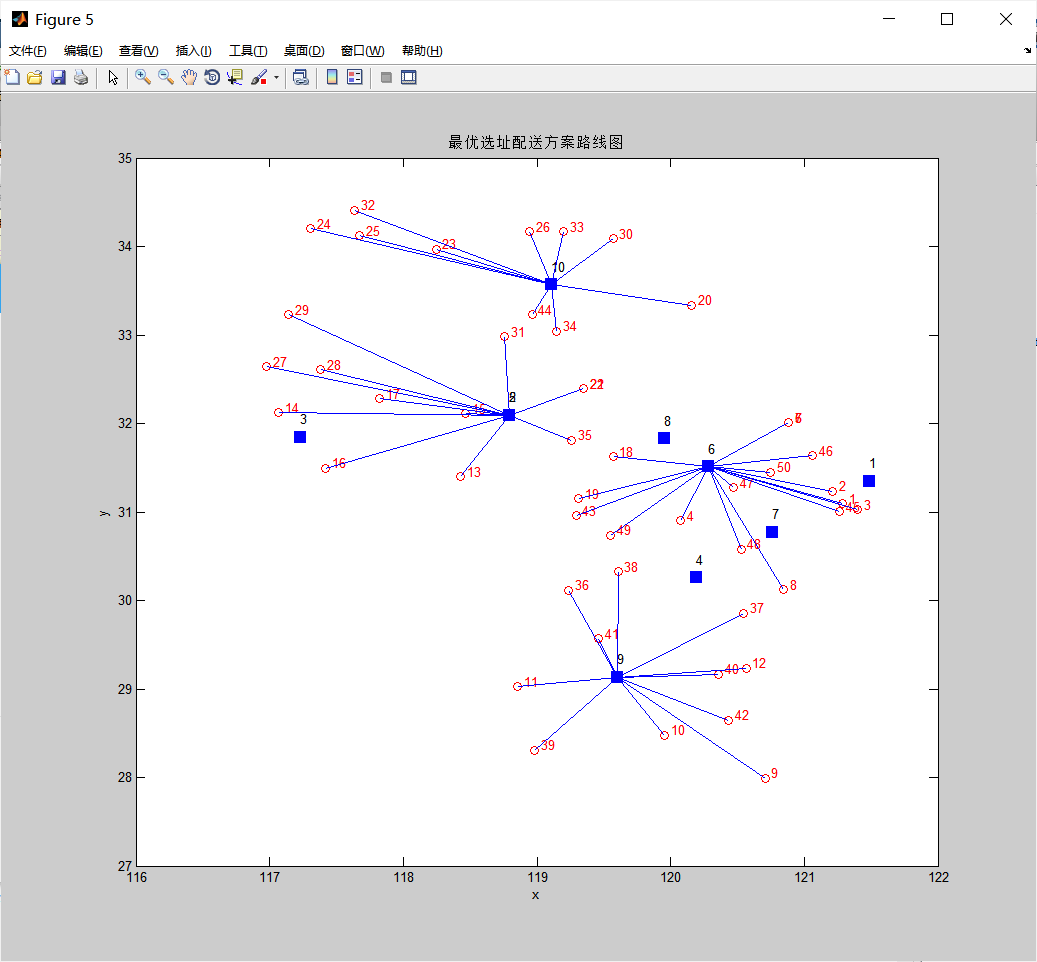Click the blue square labeled 3
The image size is (1037, 962).
[300, 437]
